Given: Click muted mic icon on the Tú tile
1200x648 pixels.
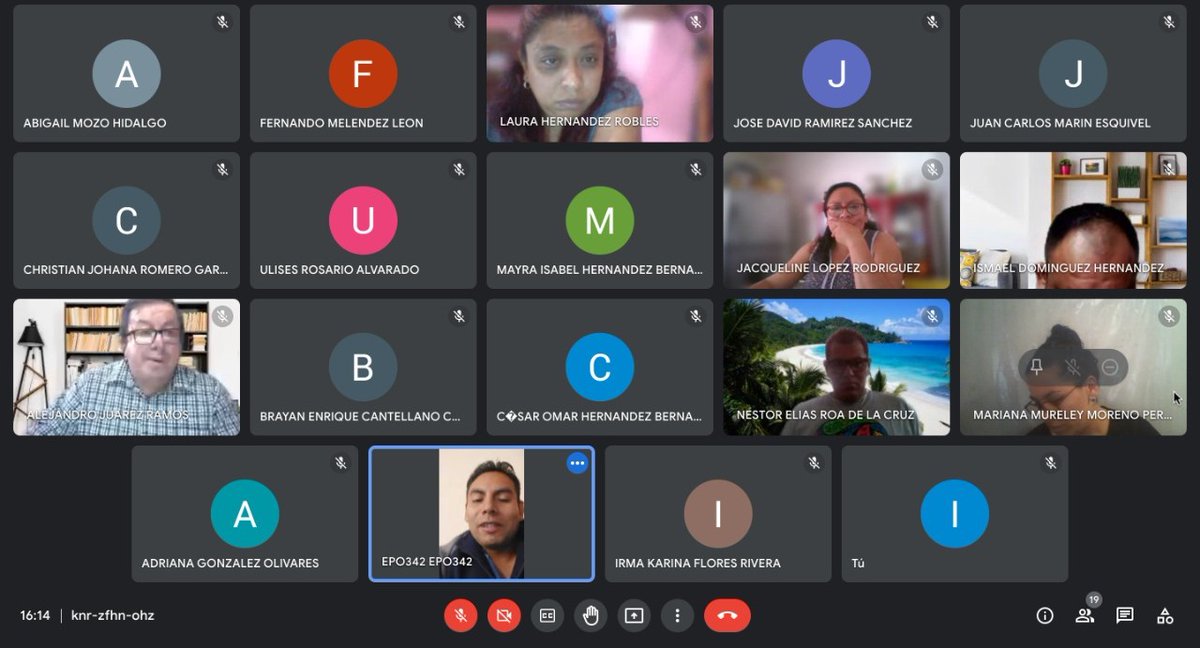Looking at the screenshot, I should pyautogui.click(x=1050, y=463).
